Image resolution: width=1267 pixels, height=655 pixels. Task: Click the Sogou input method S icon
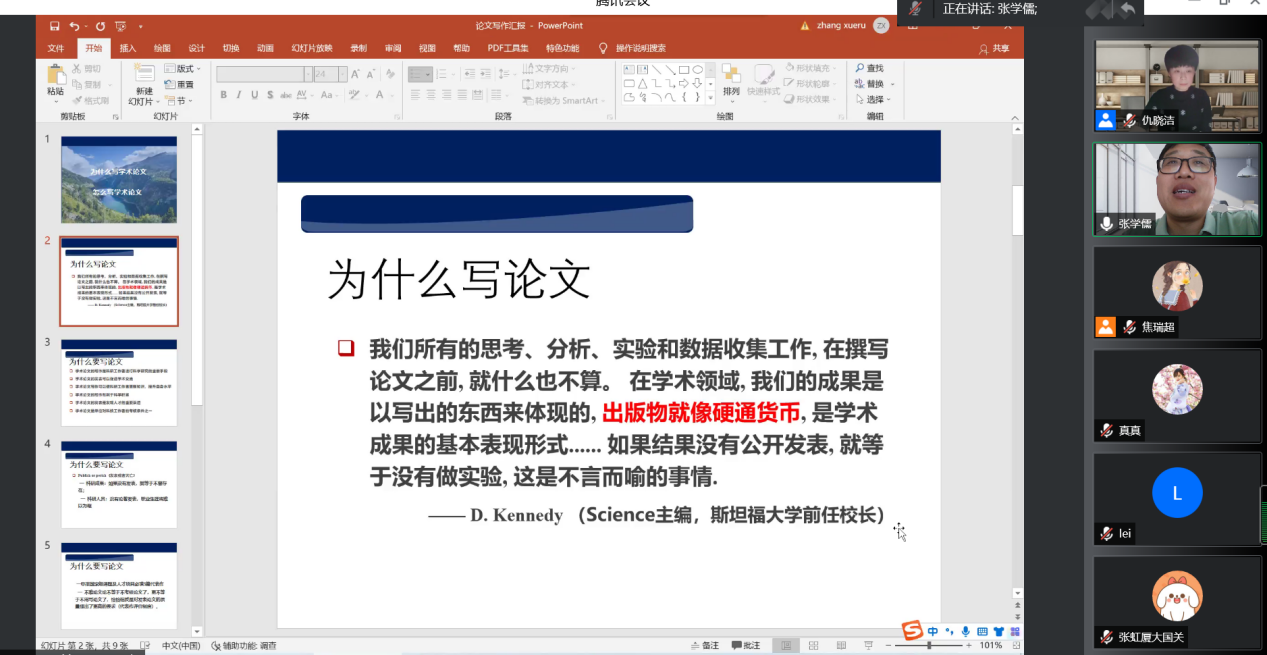click(911, 631)
